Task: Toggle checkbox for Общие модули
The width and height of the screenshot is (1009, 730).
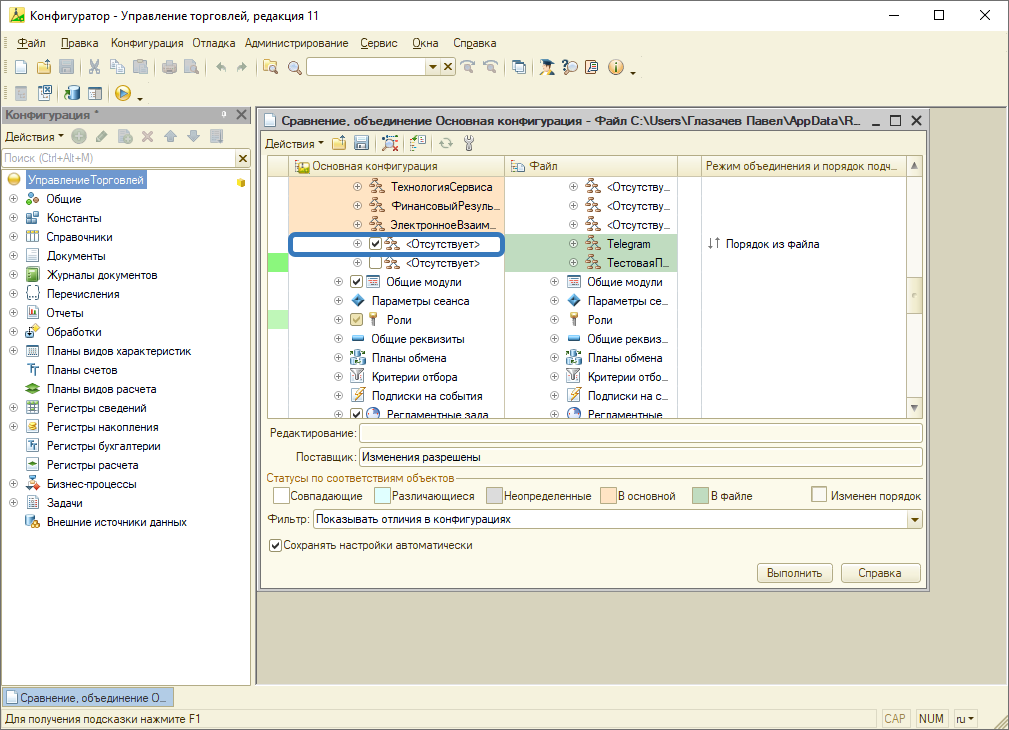Action: (356, 282)
